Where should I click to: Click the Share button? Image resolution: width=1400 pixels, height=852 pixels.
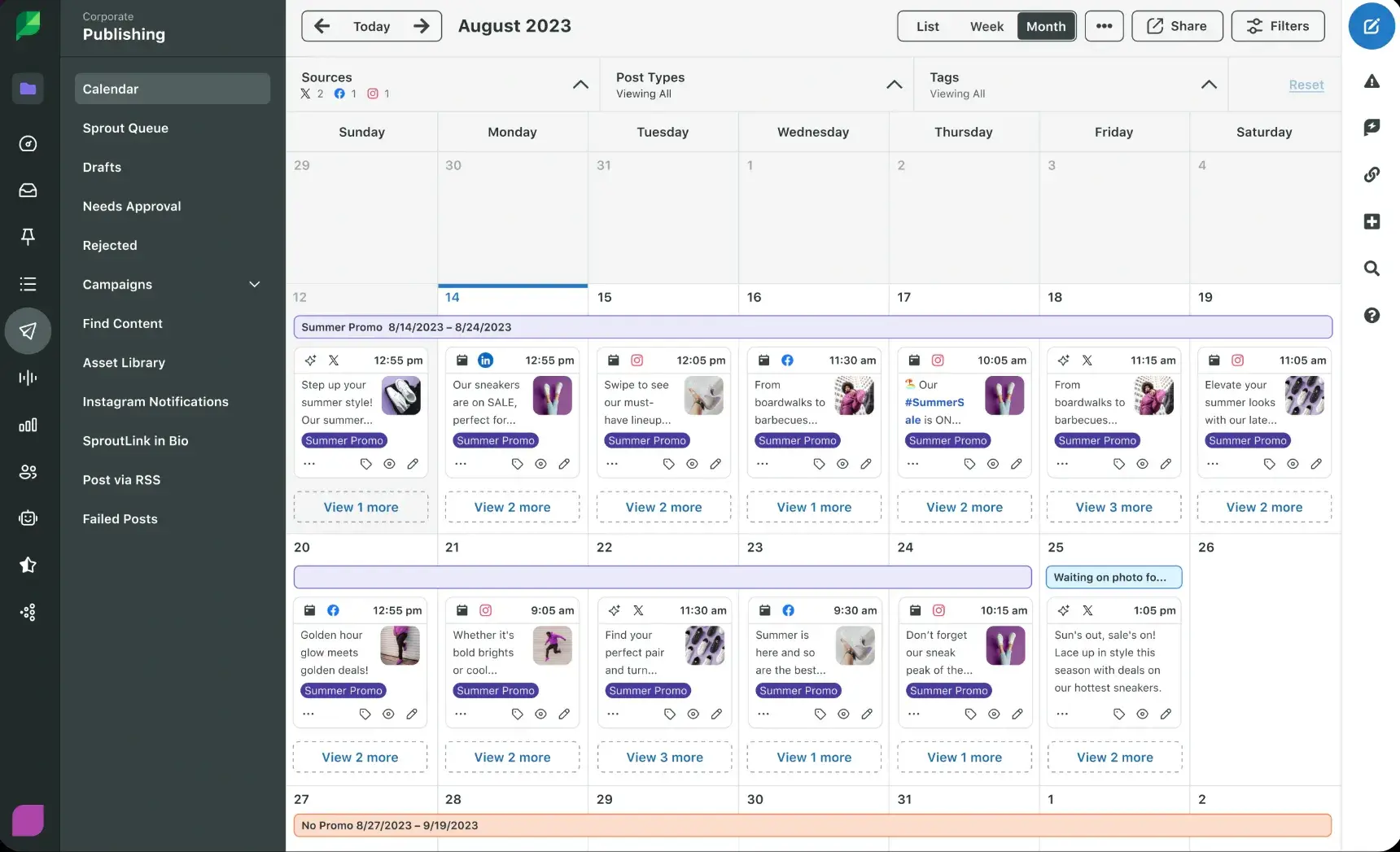(x=1177, y=26)
